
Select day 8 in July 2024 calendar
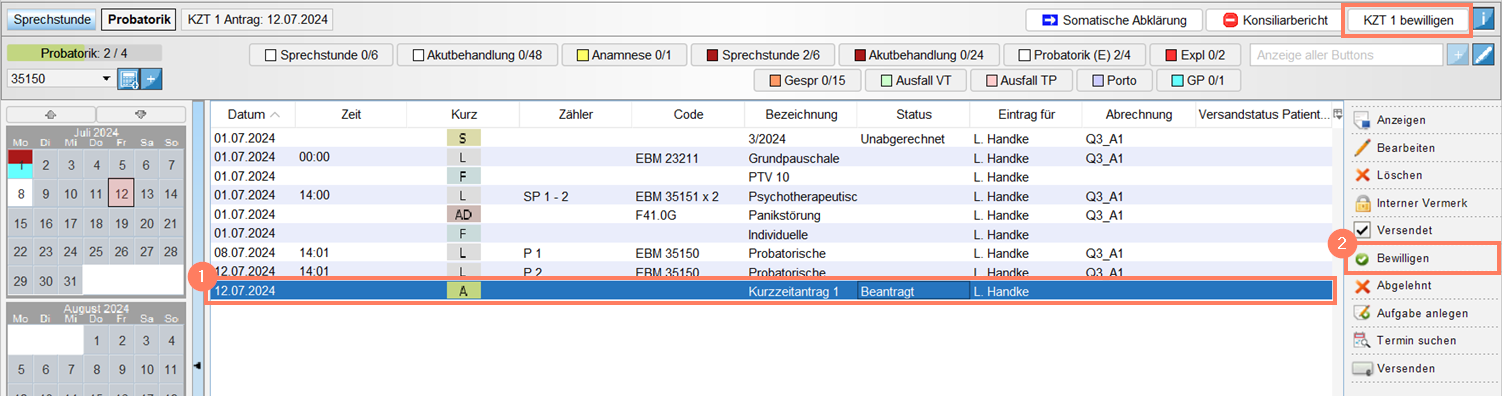(20, 194)
